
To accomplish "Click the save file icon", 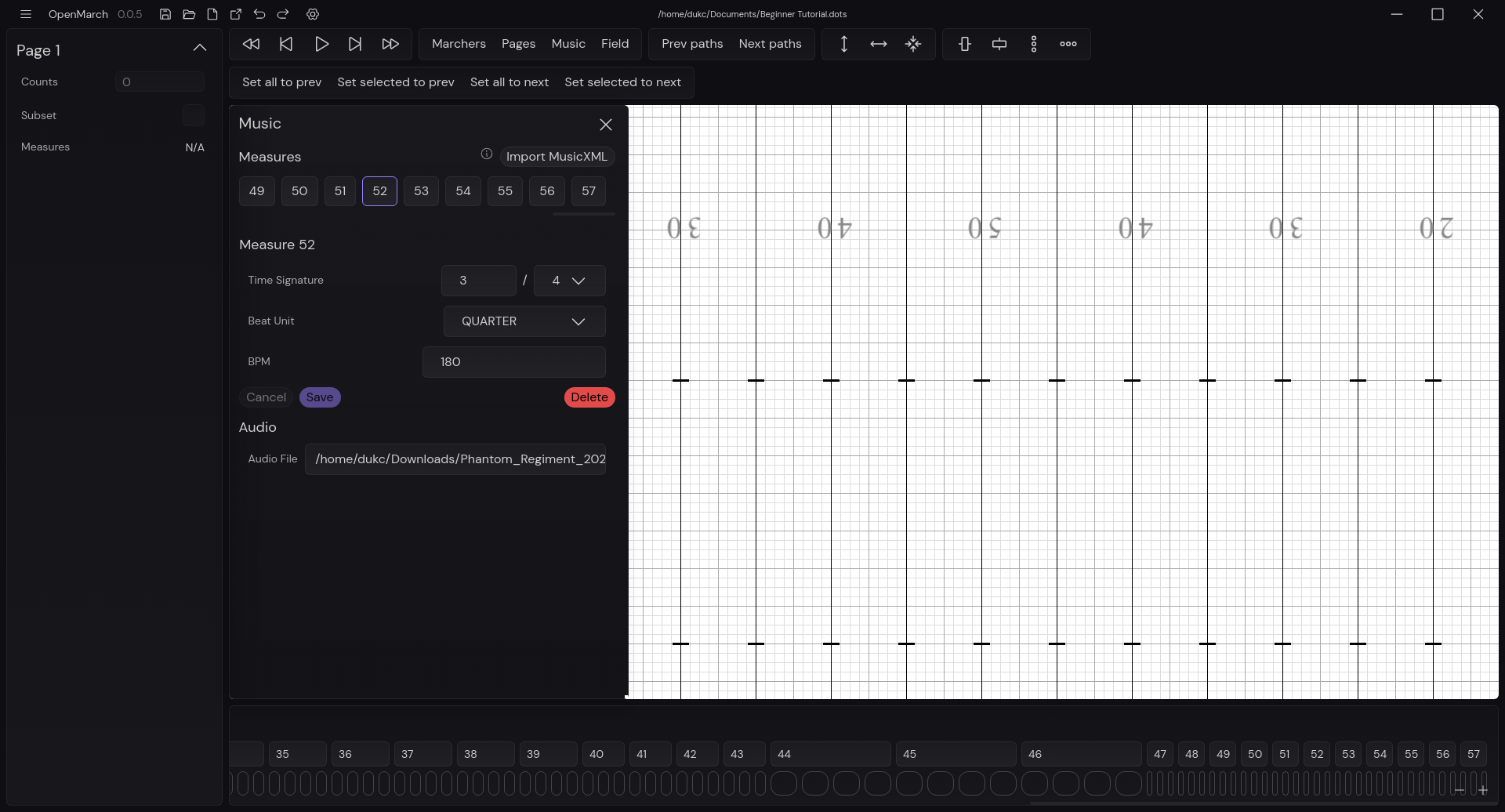I will coord(165,14).
